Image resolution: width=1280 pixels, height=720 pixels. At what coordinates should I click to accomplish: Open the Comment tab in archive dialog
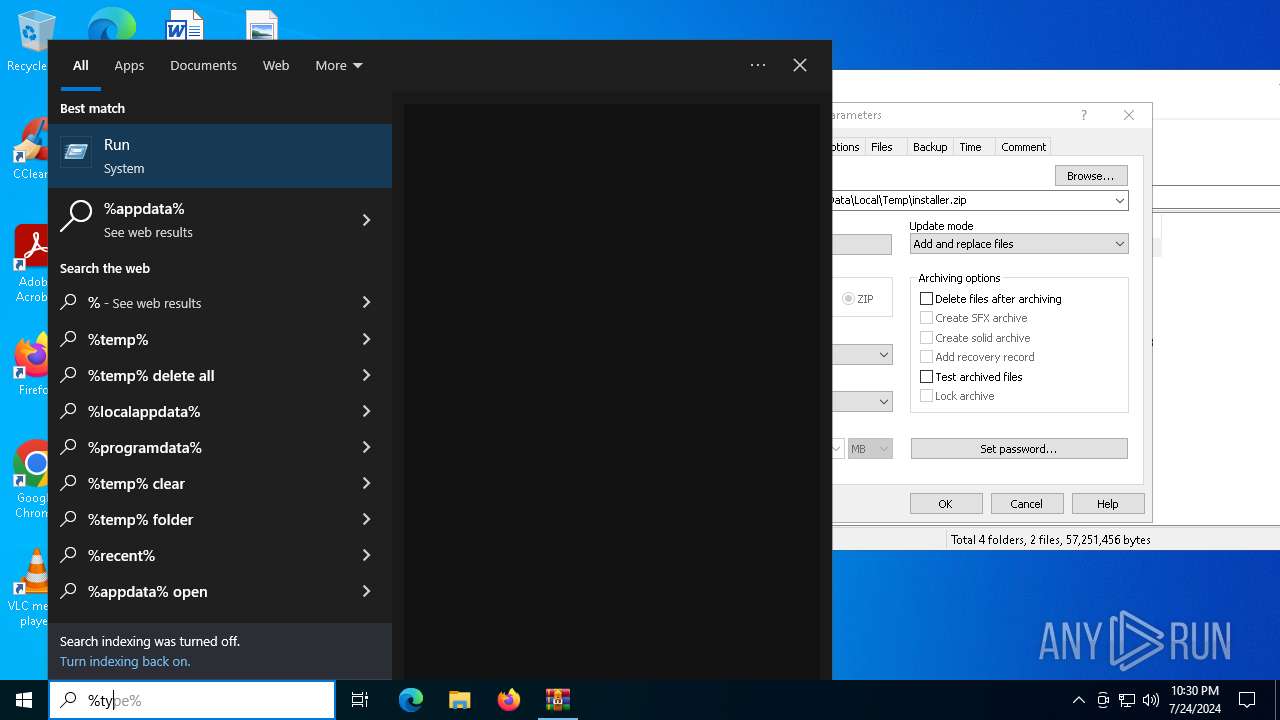point(1023,147)
